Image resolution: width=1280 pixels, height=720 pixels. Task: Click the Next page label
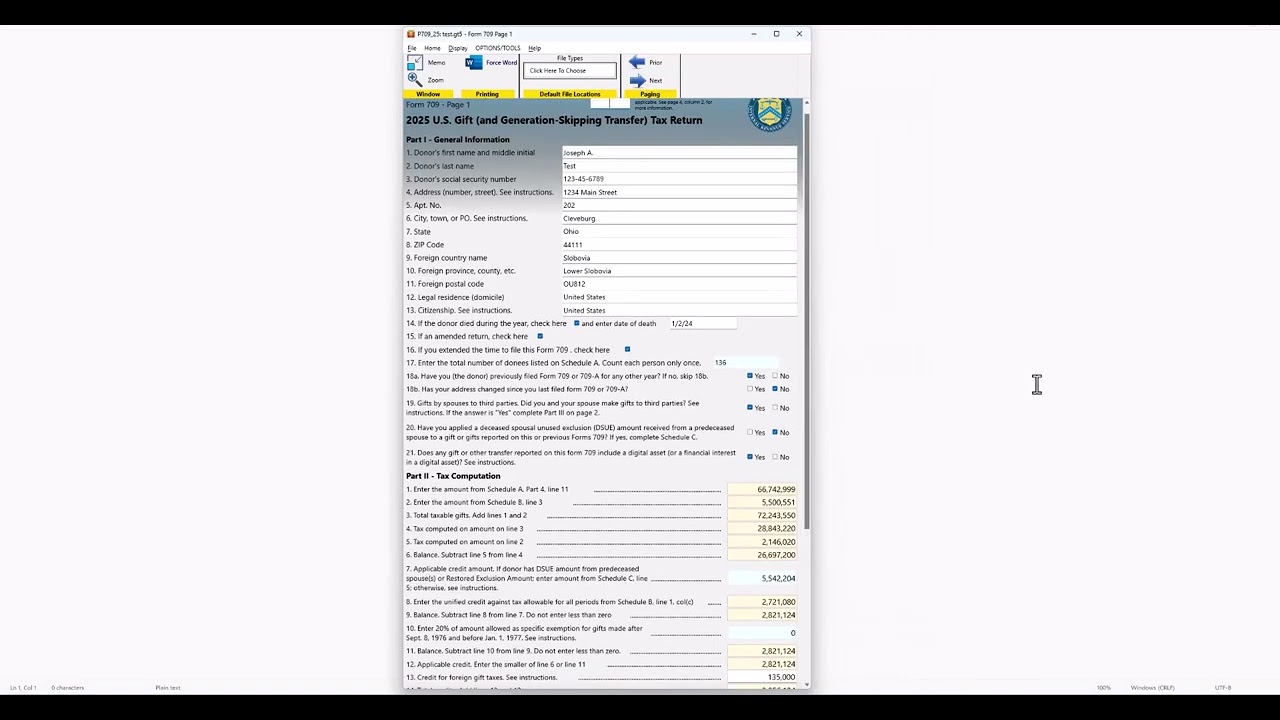click(656, 81)
